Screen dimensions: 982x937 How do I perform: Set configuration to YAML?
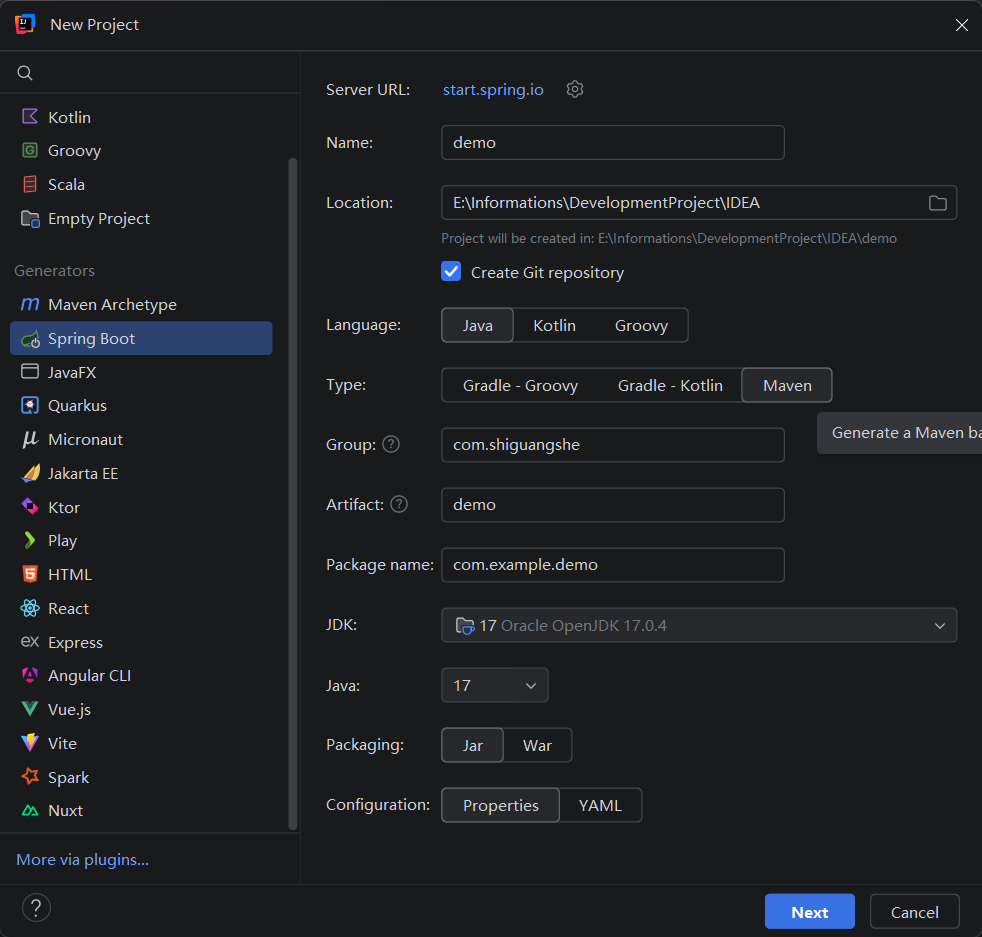(x=600, y=805)
